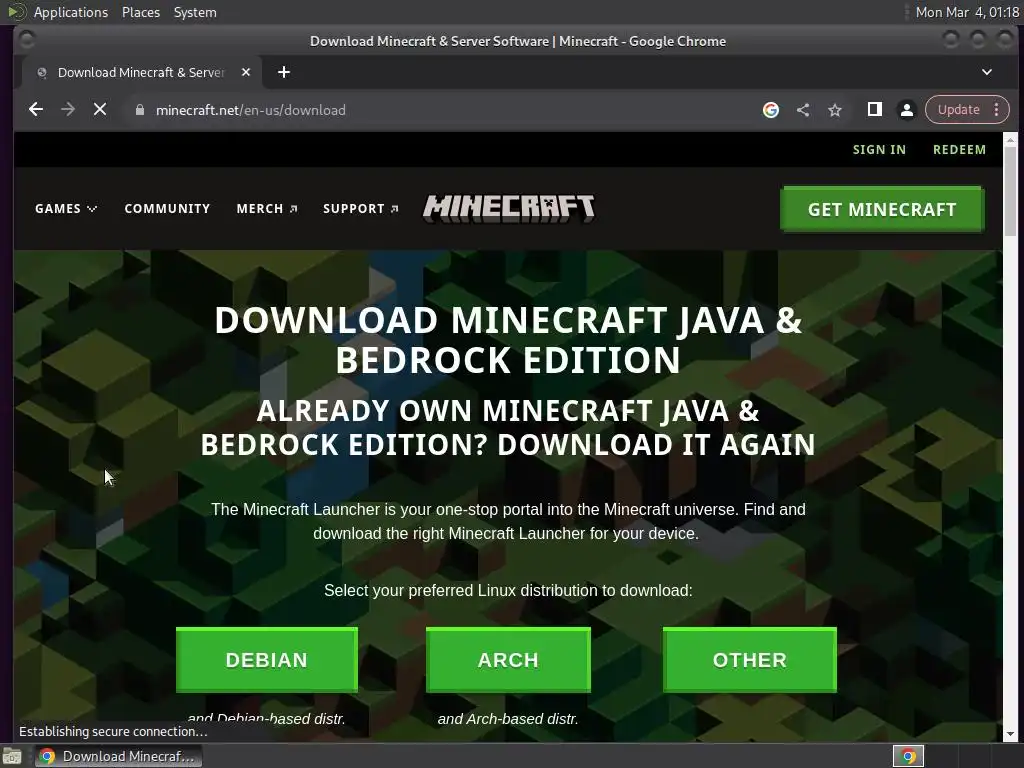Share this page via share icon
Image resolution: width=1024 pixels, height=768 pixels.
(803, 110)
